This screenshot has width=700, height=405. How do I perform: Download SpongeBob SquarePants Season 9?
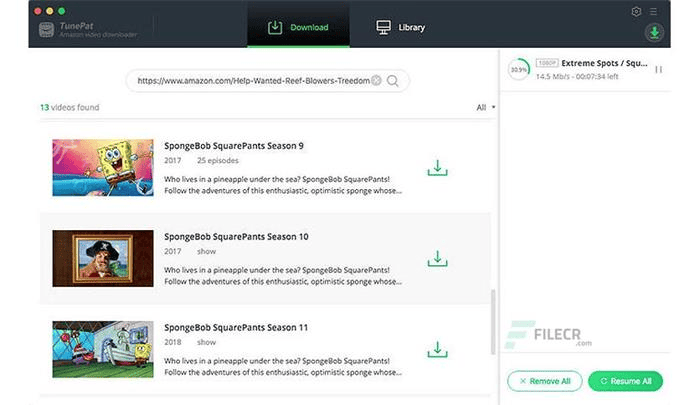pyautogui.click(x=437, y=168)
